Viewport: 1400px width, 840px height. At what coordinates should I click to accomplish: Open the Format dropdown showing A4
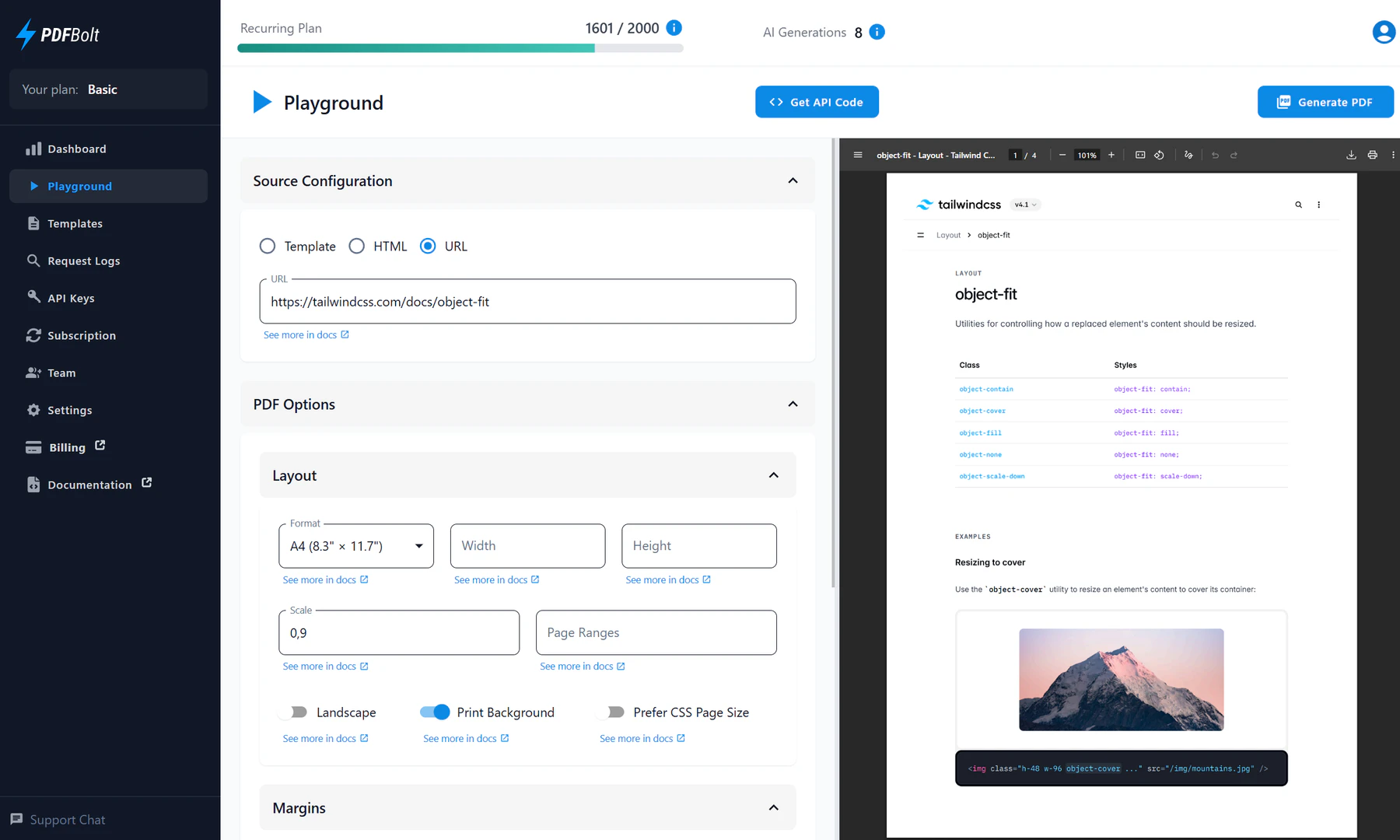(355, 546)
